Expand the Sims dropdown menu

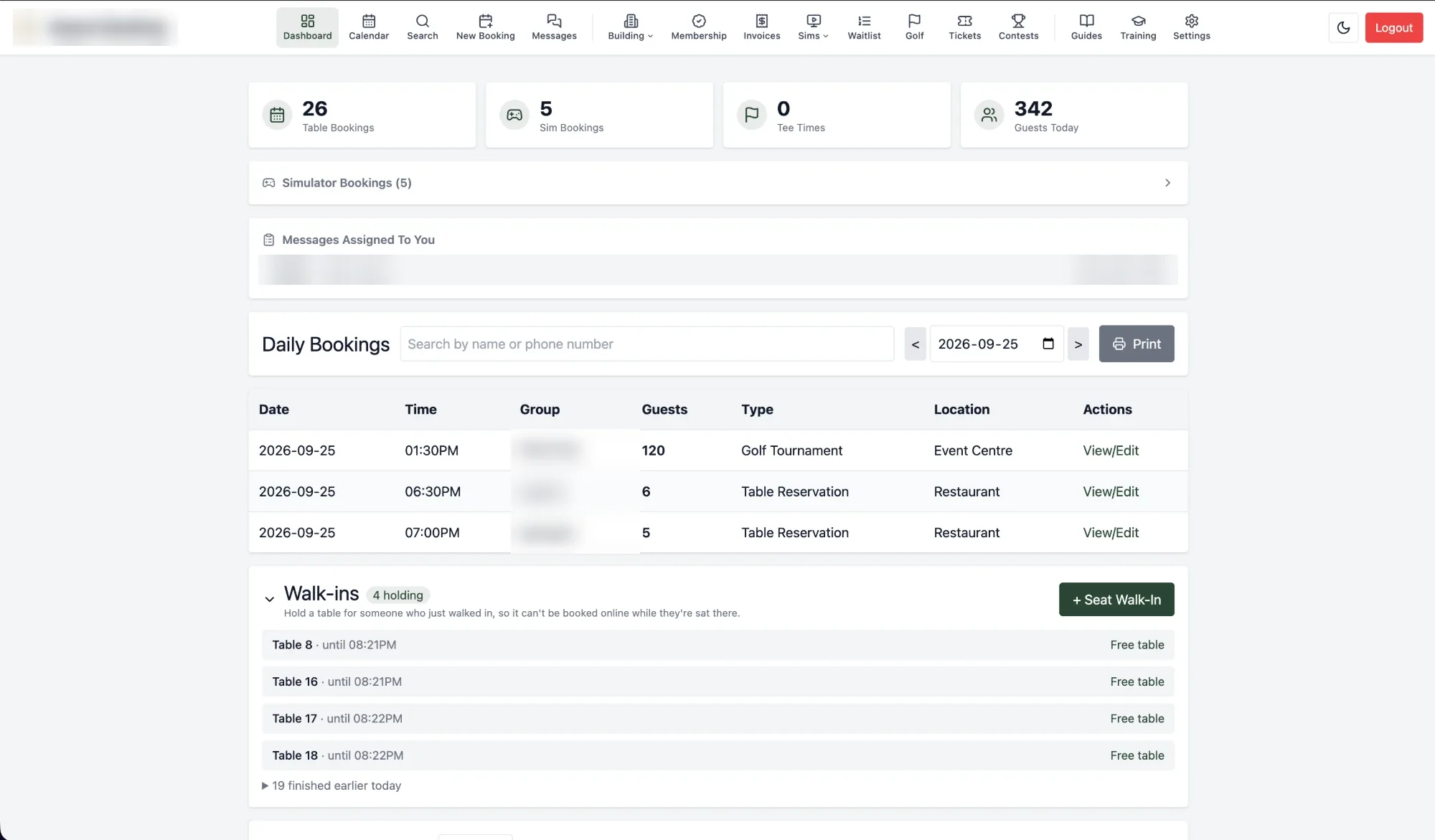813,28
